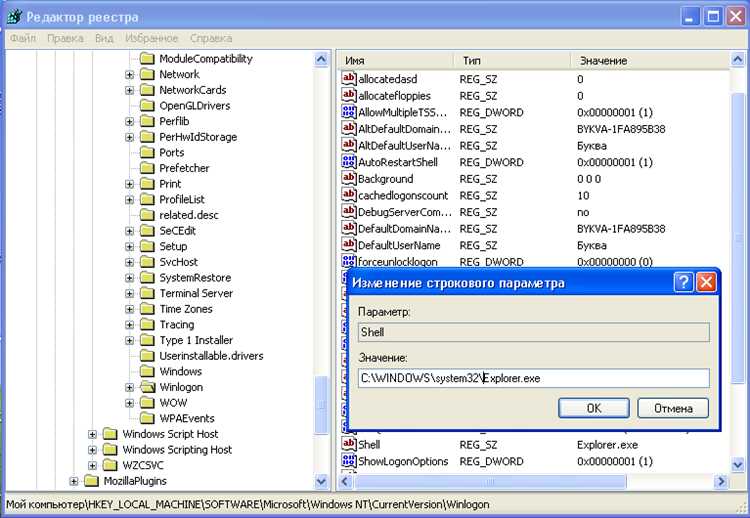Expand the Time Zones key
Image resolution: width=750 pixels, height=518 pixels.
pos(130,310)
